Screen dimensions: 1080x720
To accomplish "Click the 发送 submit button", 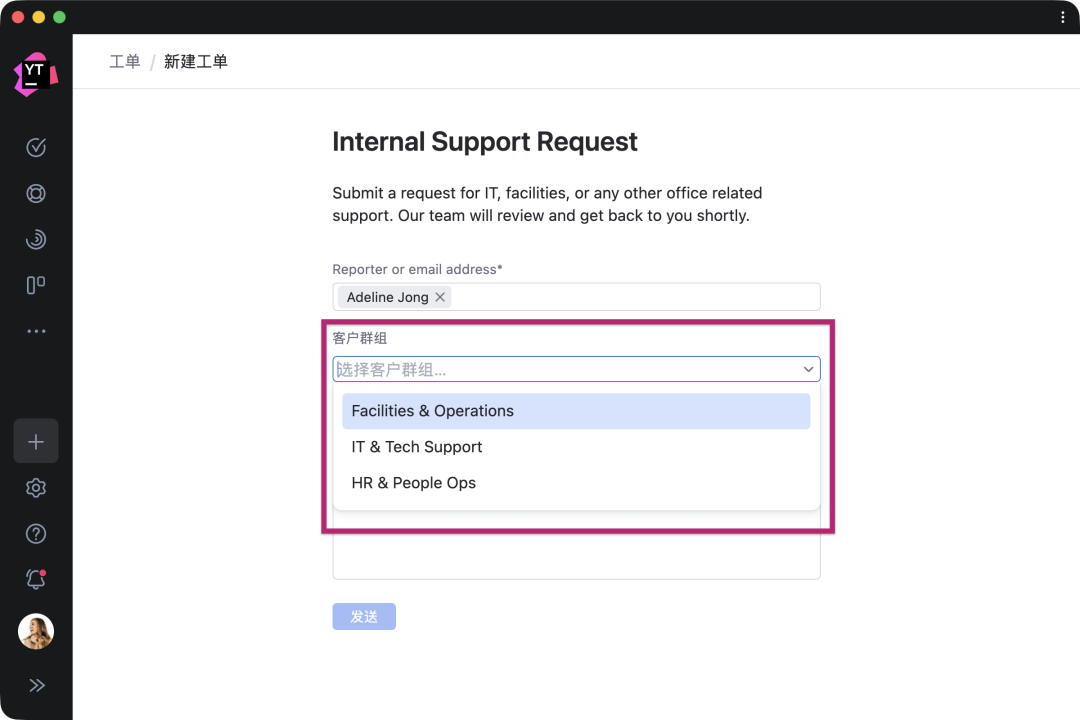I will (364, 617).
